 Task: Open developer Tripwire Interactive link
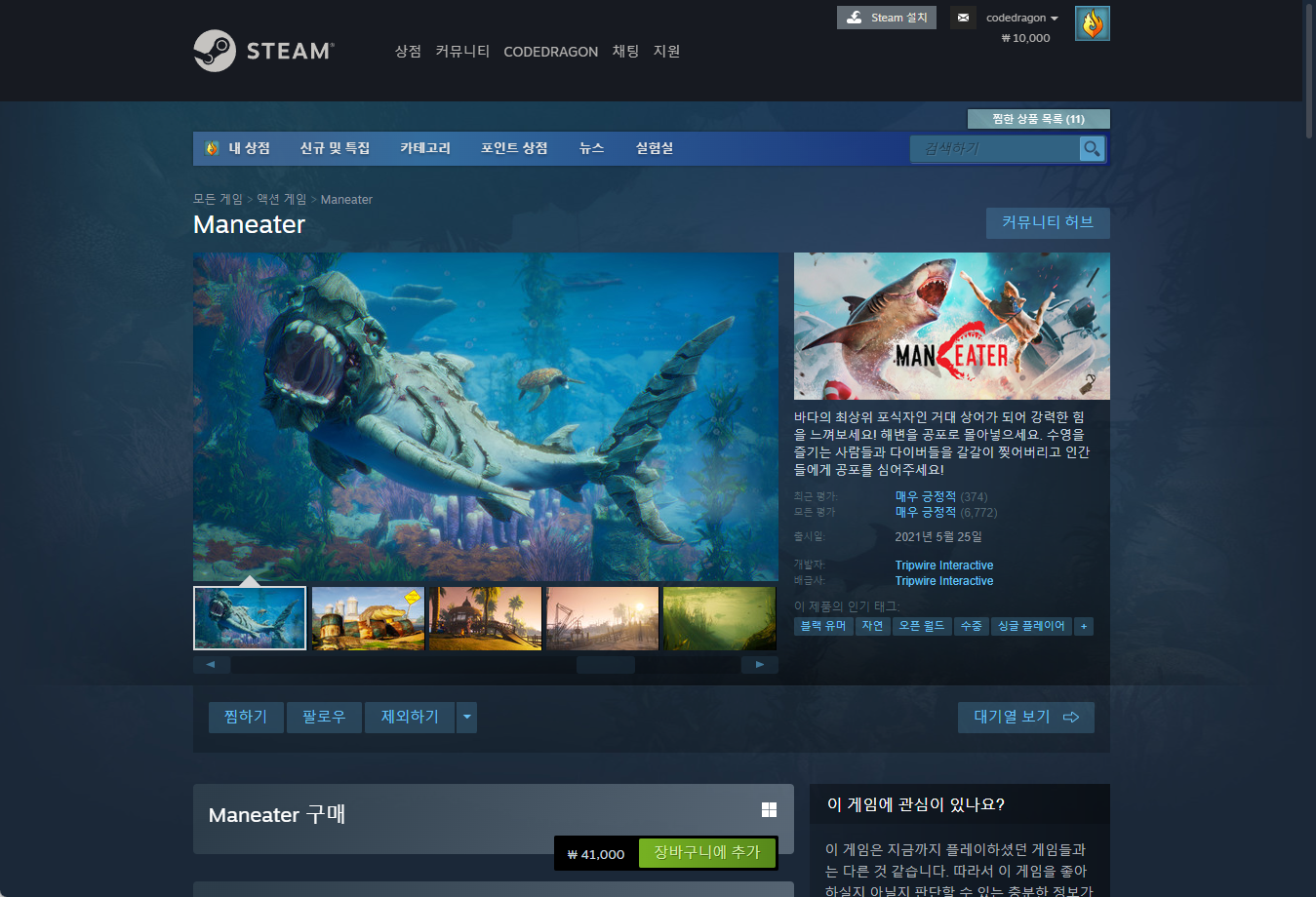point(944,565)
